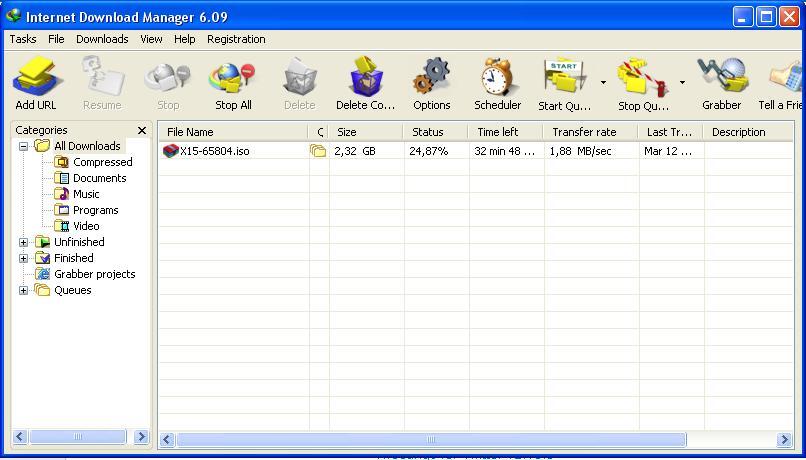Expand the Finished category tree node
The image size is (806, 460).
pos(24,258)
